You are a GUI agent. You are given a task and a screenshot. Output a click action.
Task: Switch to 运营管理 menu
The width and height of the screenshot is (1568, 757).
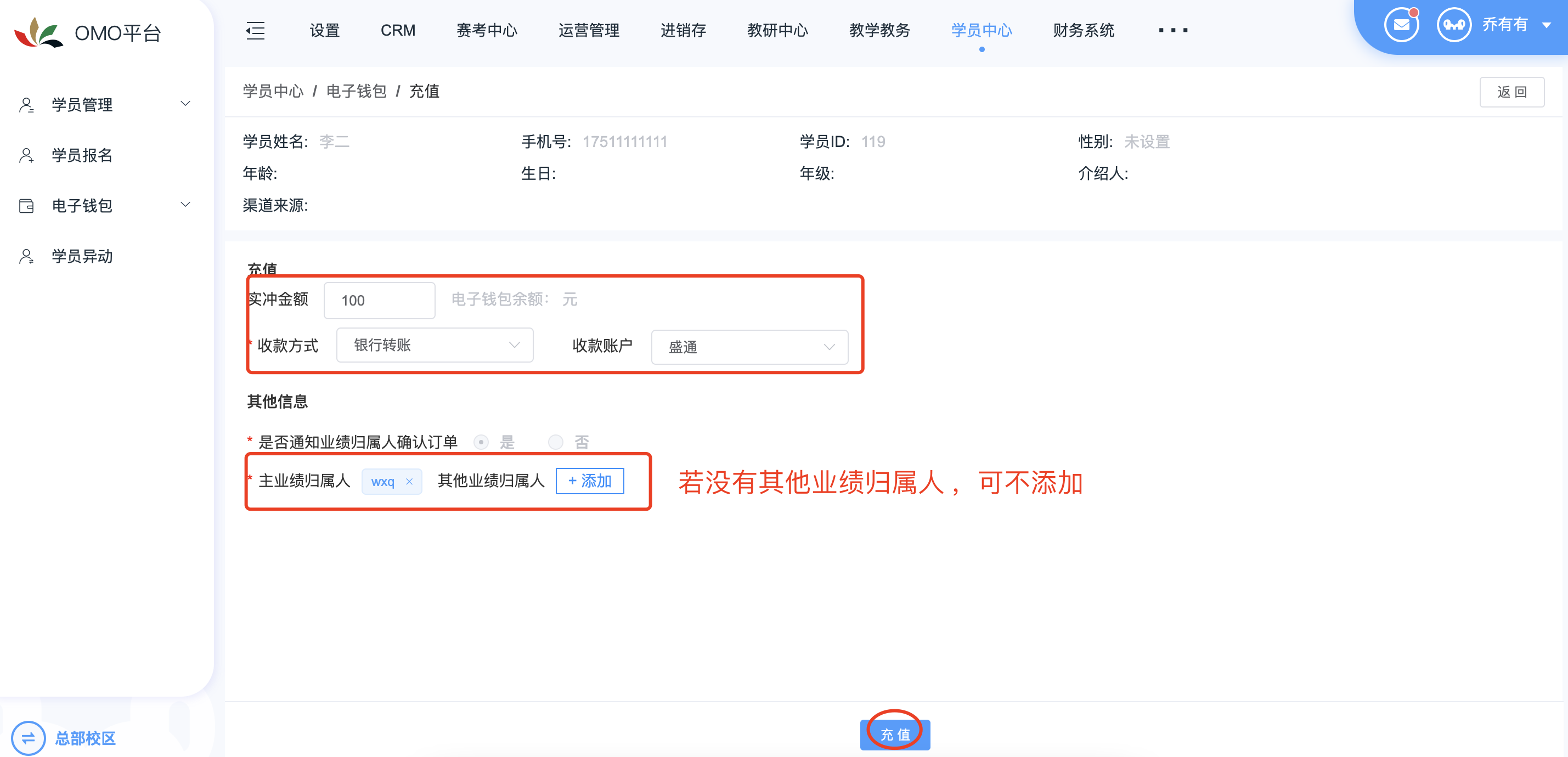pyautogui.click(x=589, y=30)
